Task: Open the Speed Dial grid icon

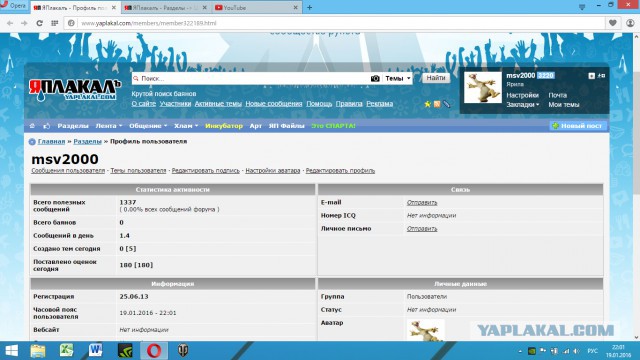Action: [x=54, y=23]
